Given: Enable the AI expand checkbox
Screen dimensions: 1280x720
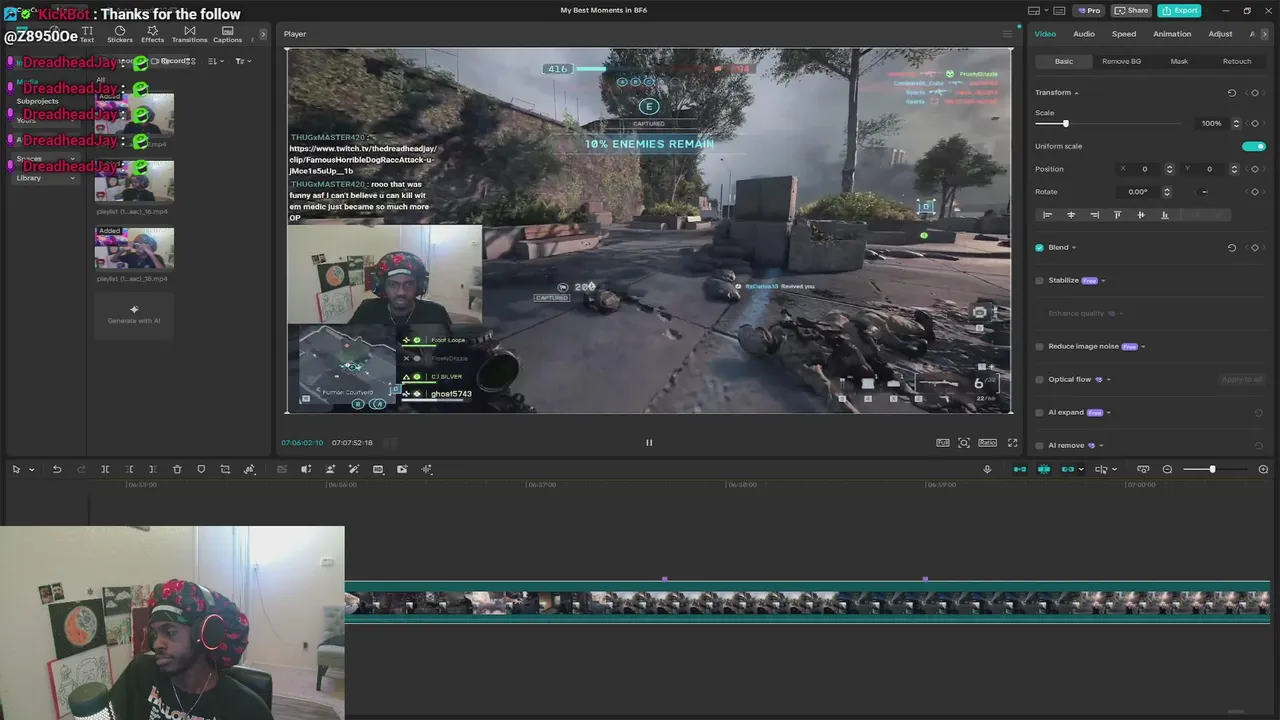Looking at the screenshot, I should [x=1040, y=413].
